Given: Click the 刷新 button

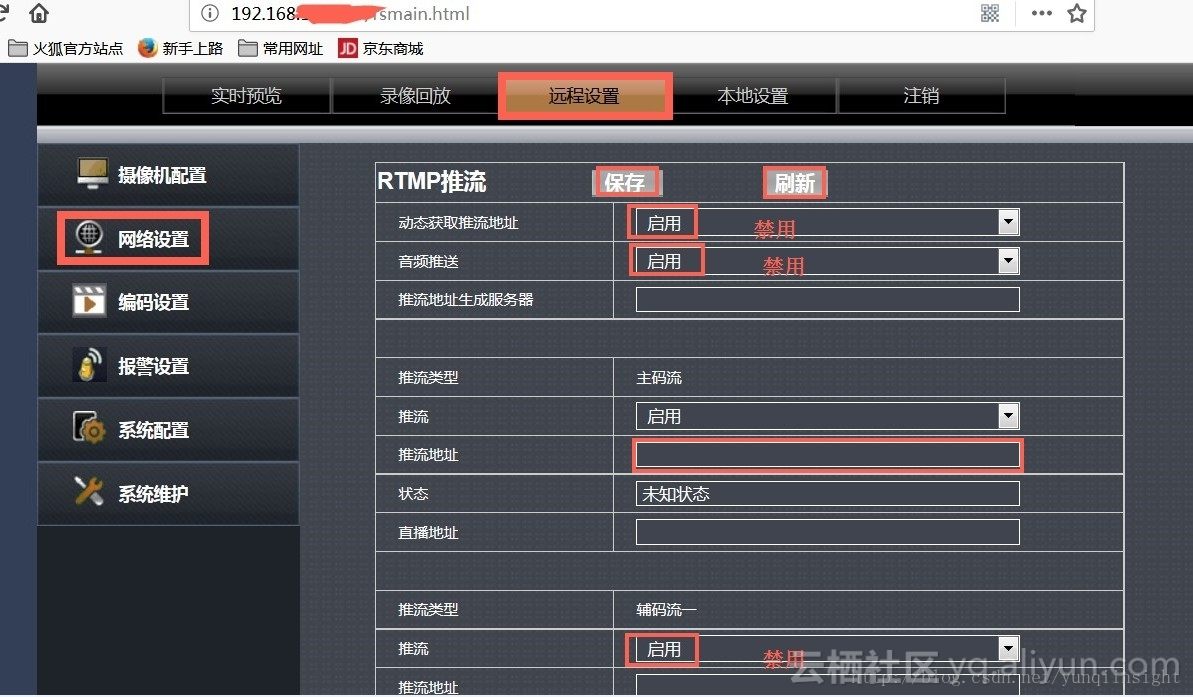Looking at the screenshot, I should pos(795,182).
